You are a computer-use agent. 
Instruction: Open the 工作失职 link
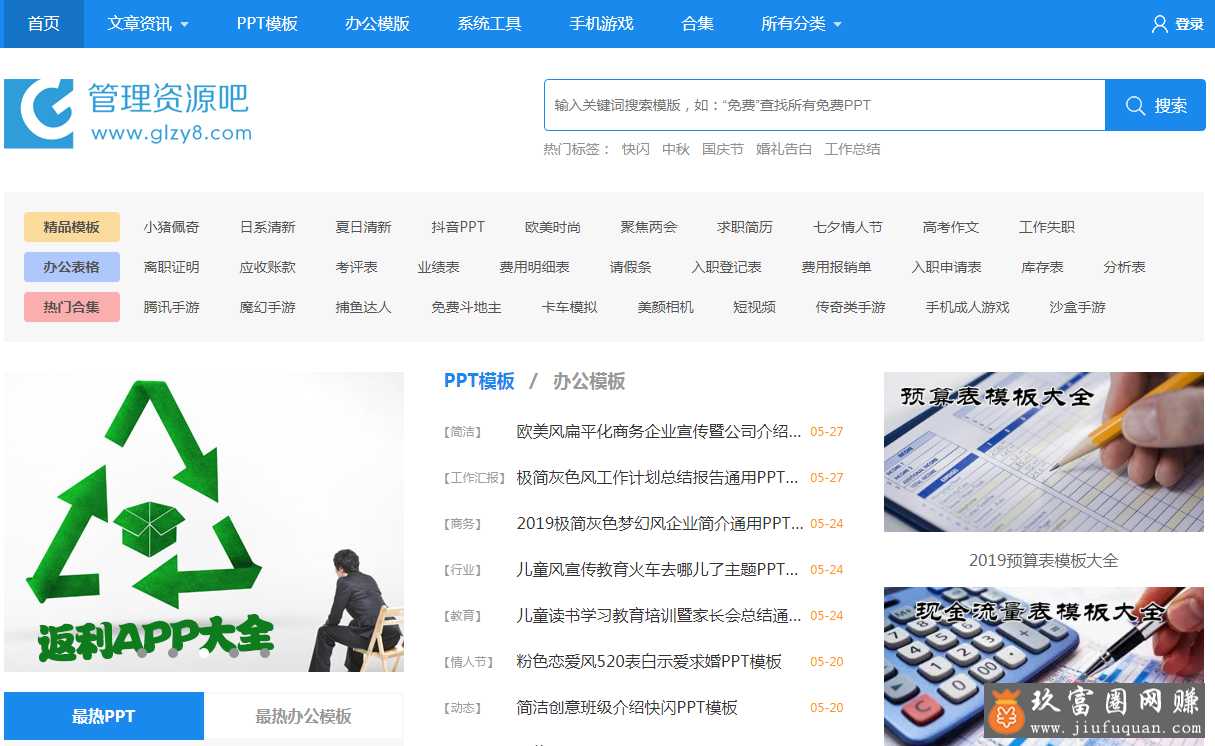1046,227
